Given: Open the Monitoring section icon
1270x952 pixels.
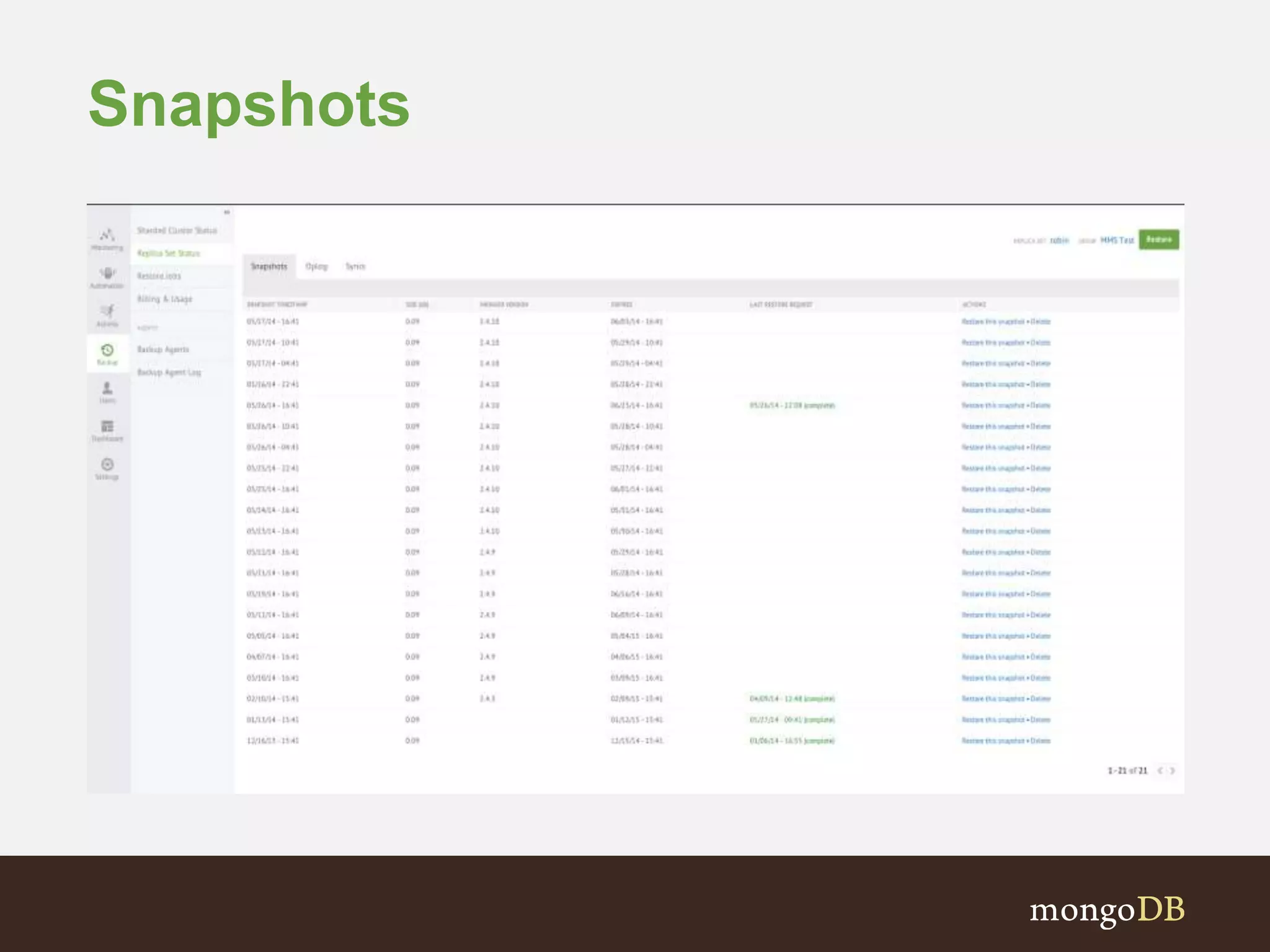Looking at the screenshot, I should [x=107, y=234].
